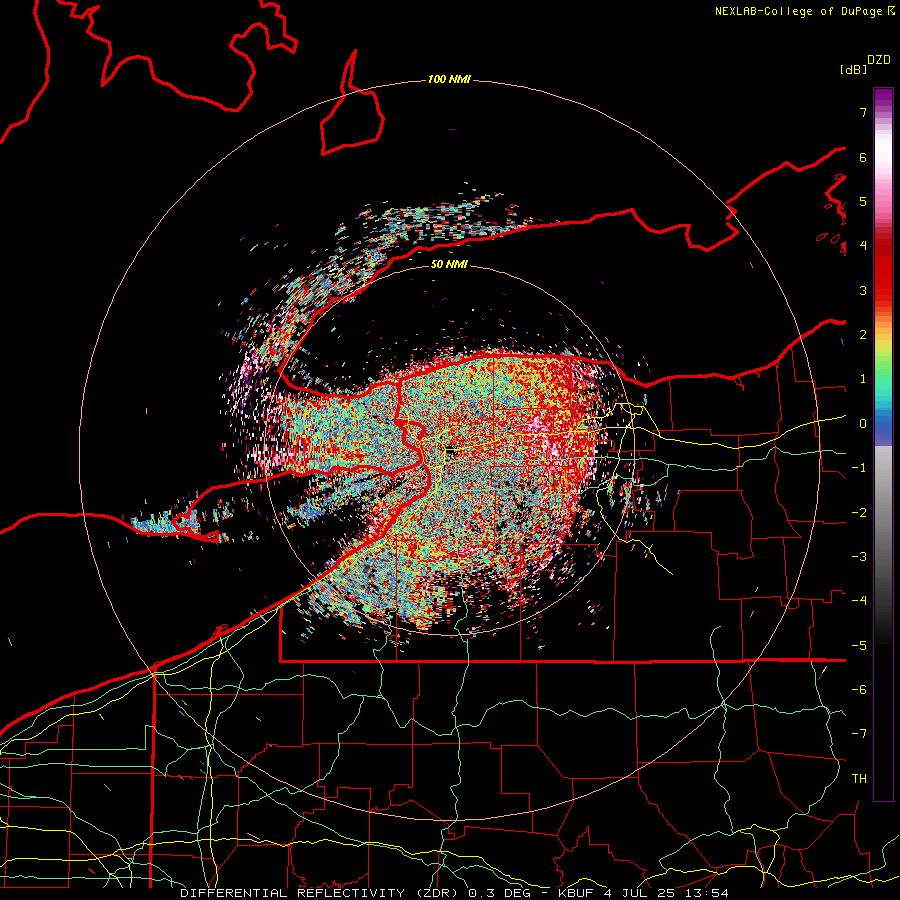Click the TH threshold label on colorbar
Viewport: 900px width, 900px height.
tap(859, 778)
